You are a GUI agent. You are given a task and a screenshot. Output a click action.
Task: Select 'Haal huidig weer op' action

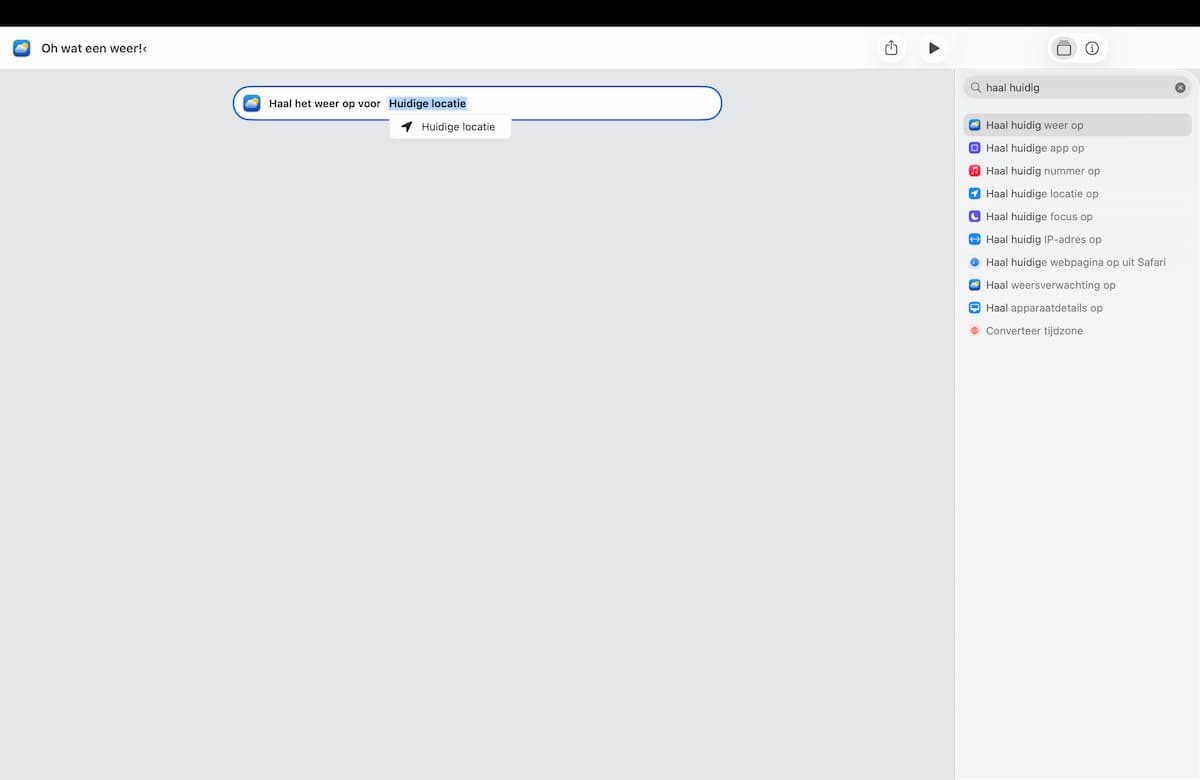tap(1077, 125)
